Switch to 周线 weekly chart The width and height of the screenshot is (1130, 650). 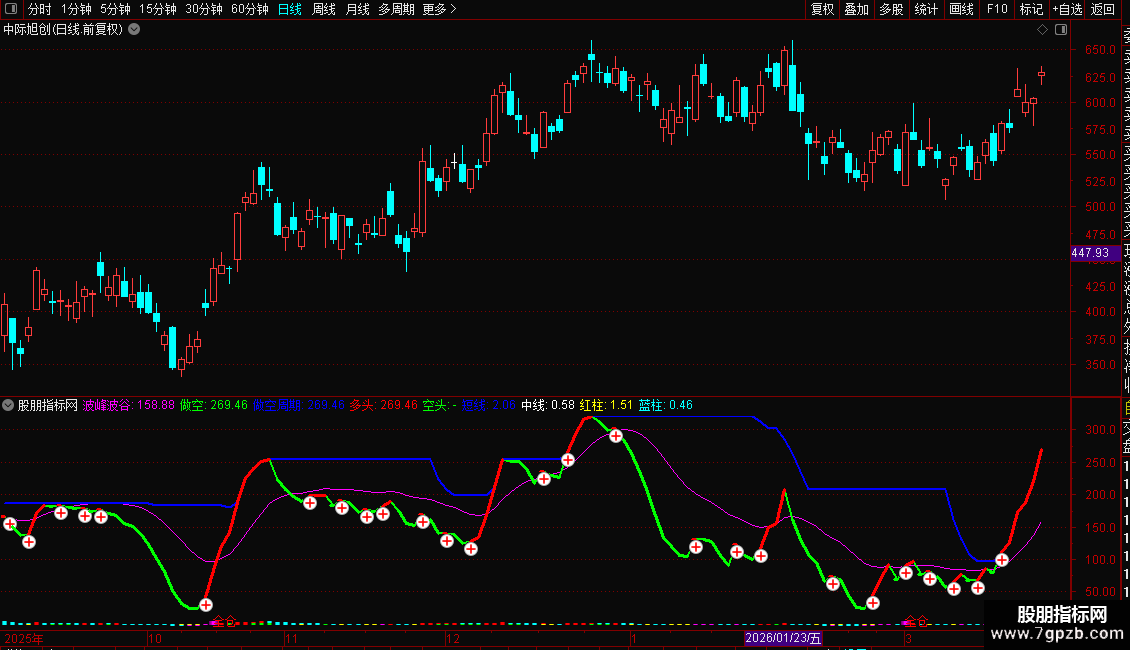tap(324, 9)
